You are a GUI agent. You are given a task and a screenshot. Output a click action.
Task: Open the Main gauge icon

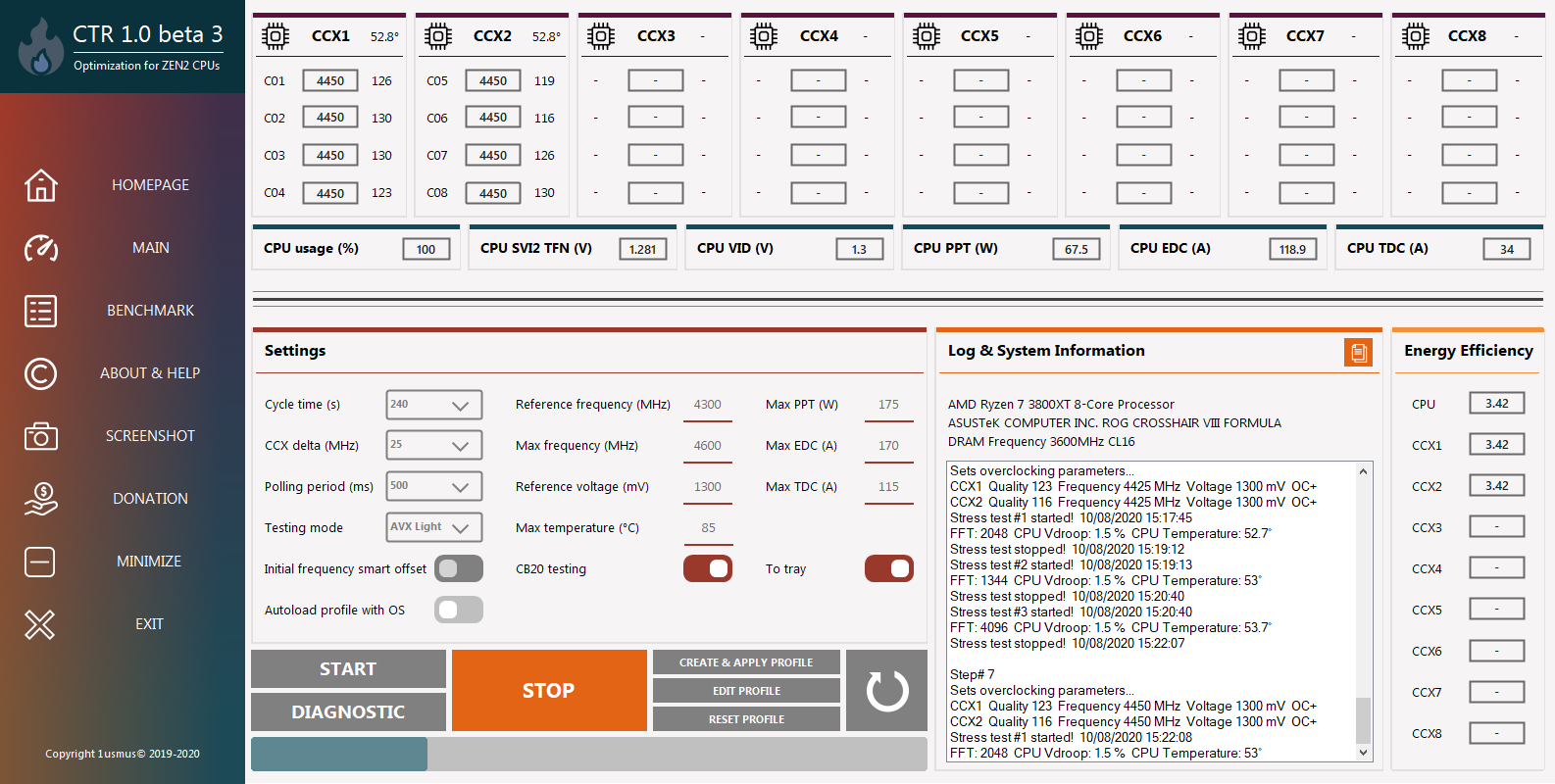coord(40,248)
